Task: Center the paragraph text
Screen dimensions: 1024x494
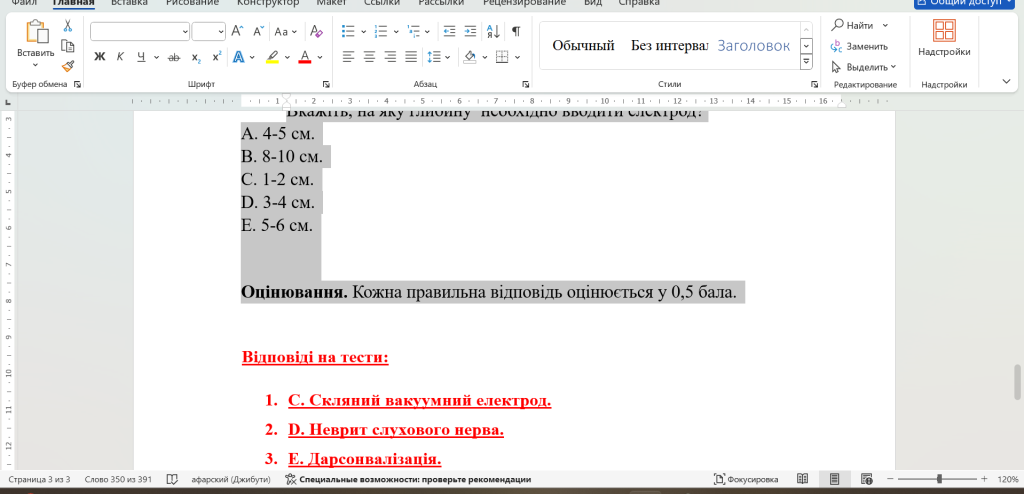Action: click(x=370, y=57)
